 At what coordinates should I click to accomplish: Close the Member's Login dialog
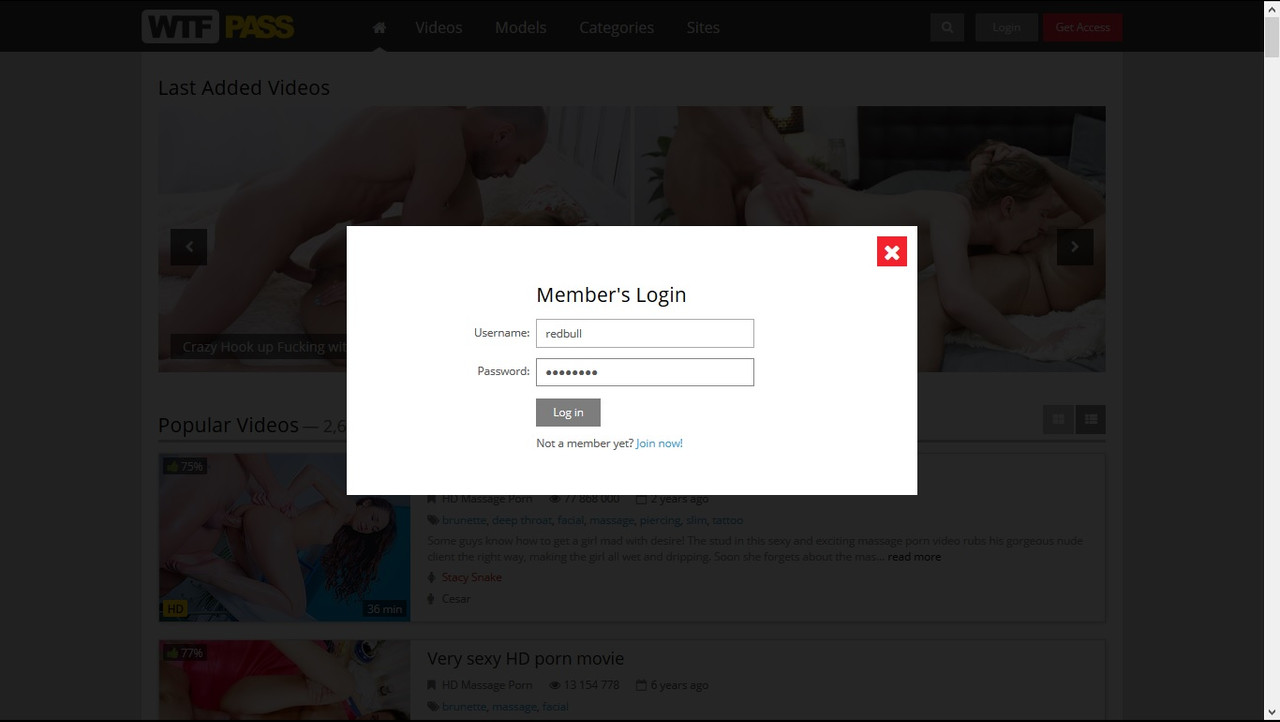pyautogui.click(x=892, y=252)
